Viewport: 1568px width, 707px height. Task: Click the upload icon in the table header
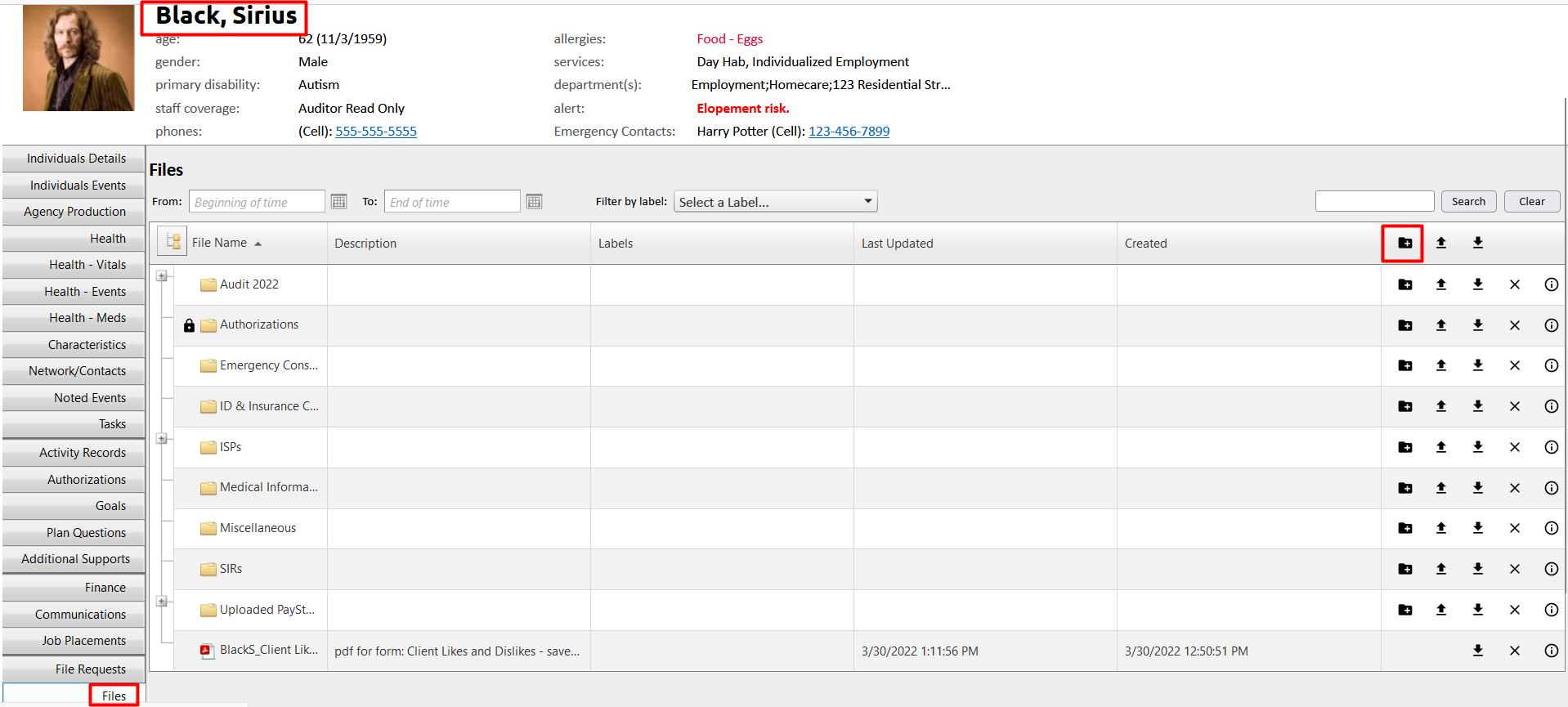[1441, 243]
